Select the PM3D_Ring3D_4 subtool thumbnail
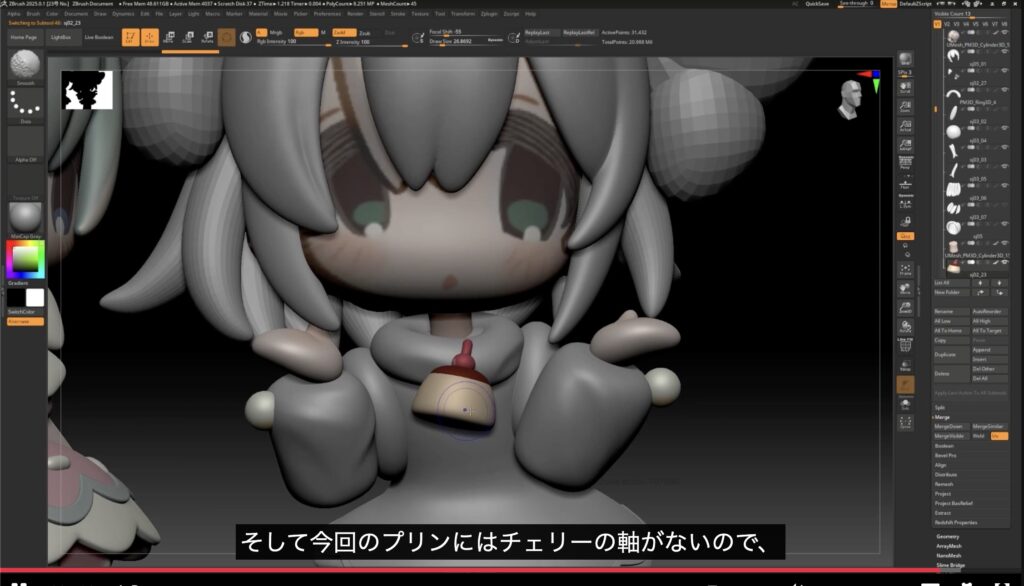Image resolution: width=1024 pixels, height=586 pixels. 953,93
